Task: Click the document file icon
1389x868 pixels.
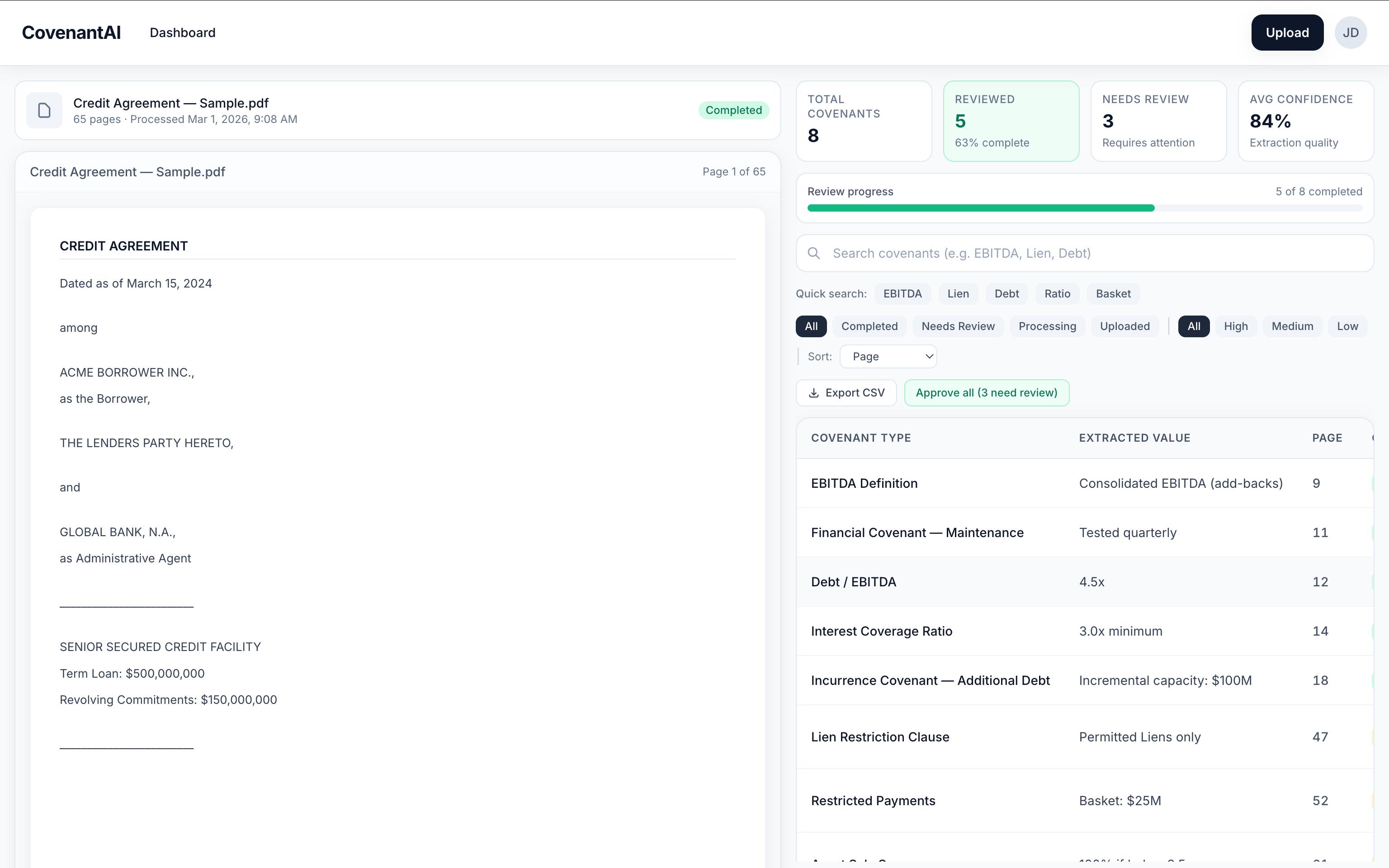Action: pos(44,110)
